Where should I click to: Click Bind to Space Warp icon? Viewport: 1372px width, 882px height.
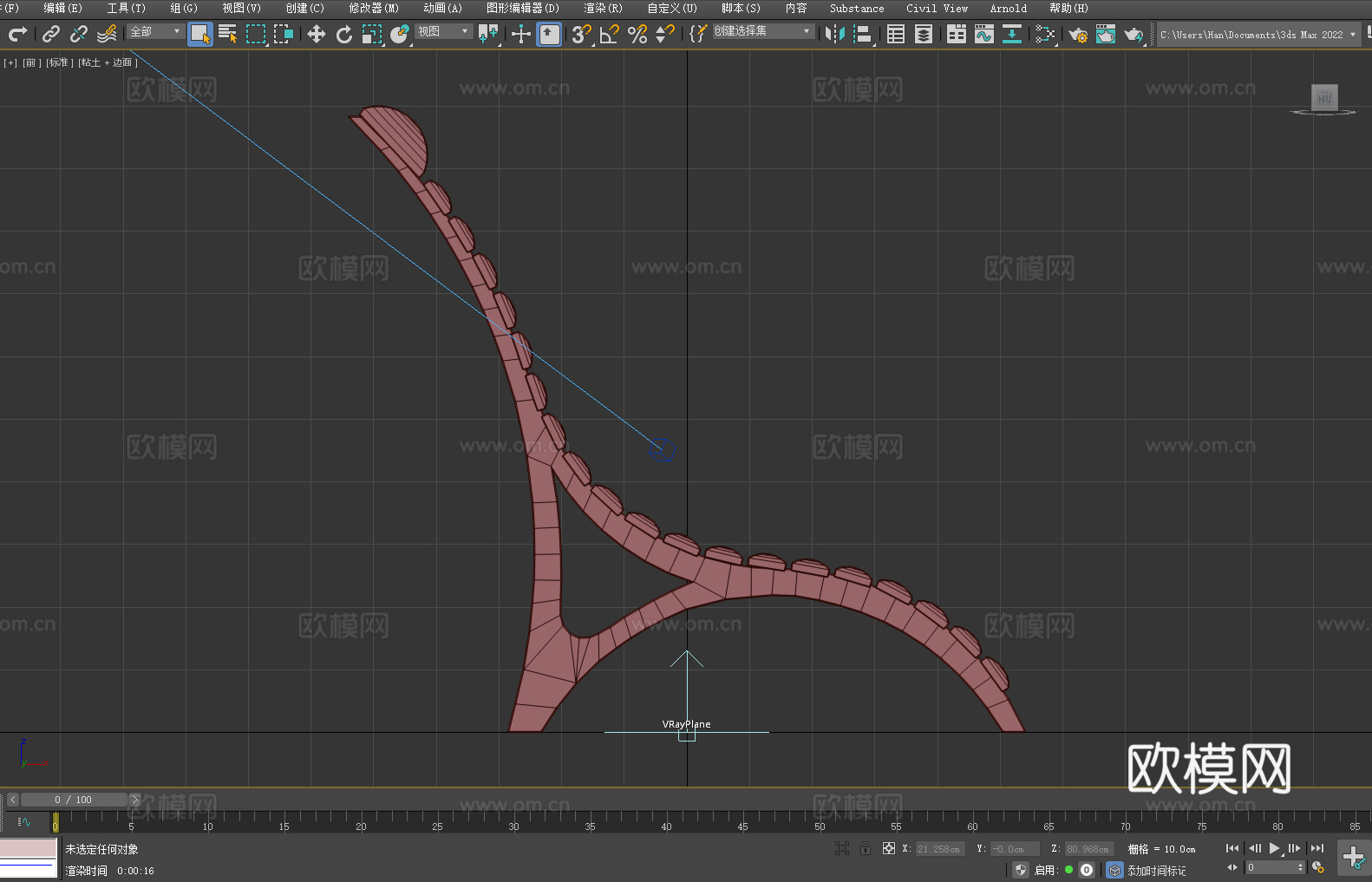107,34
